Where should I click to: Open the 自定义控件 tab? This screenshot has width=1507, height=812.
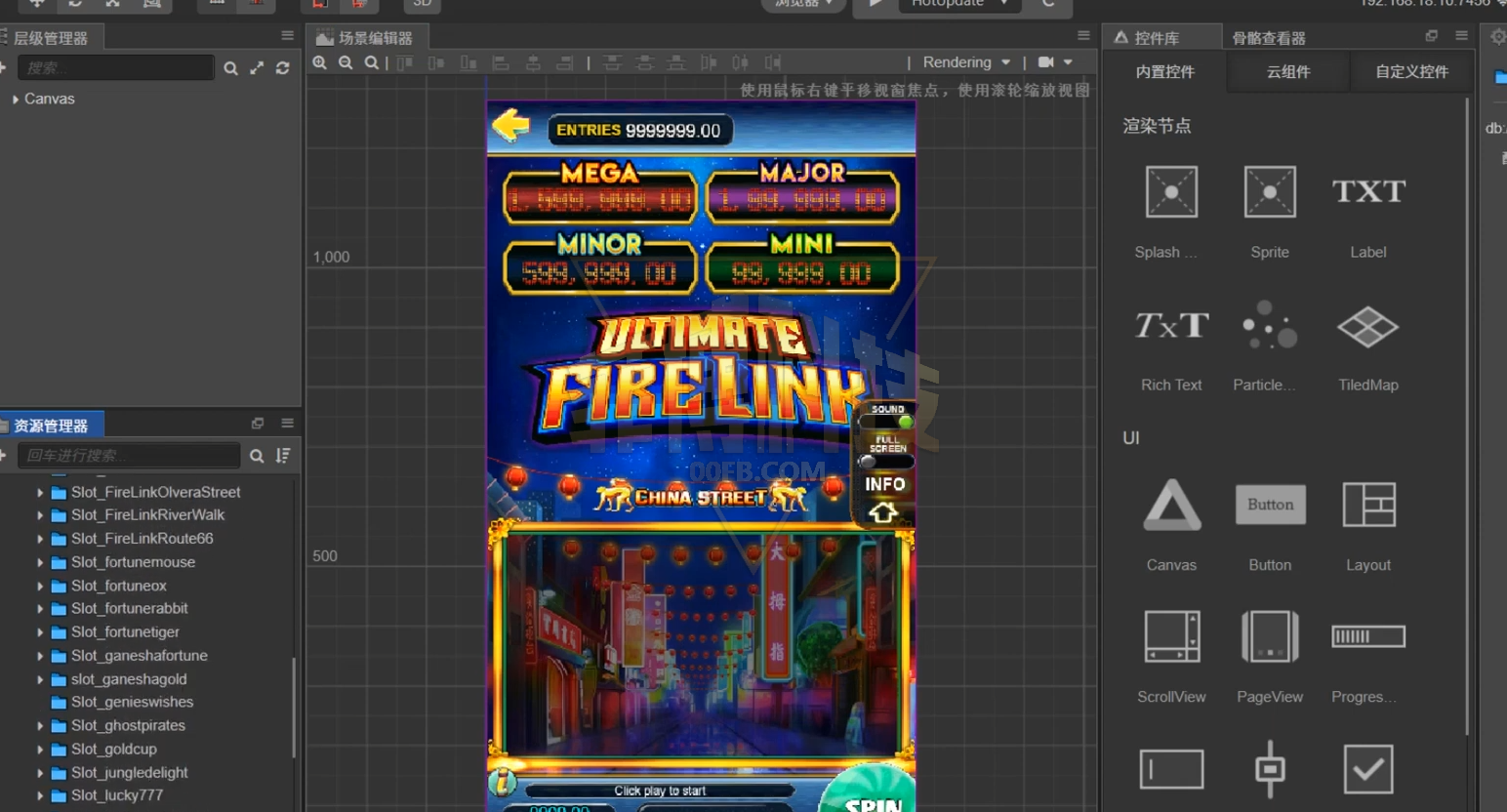pyautogui.click(x=1411, y=72)
